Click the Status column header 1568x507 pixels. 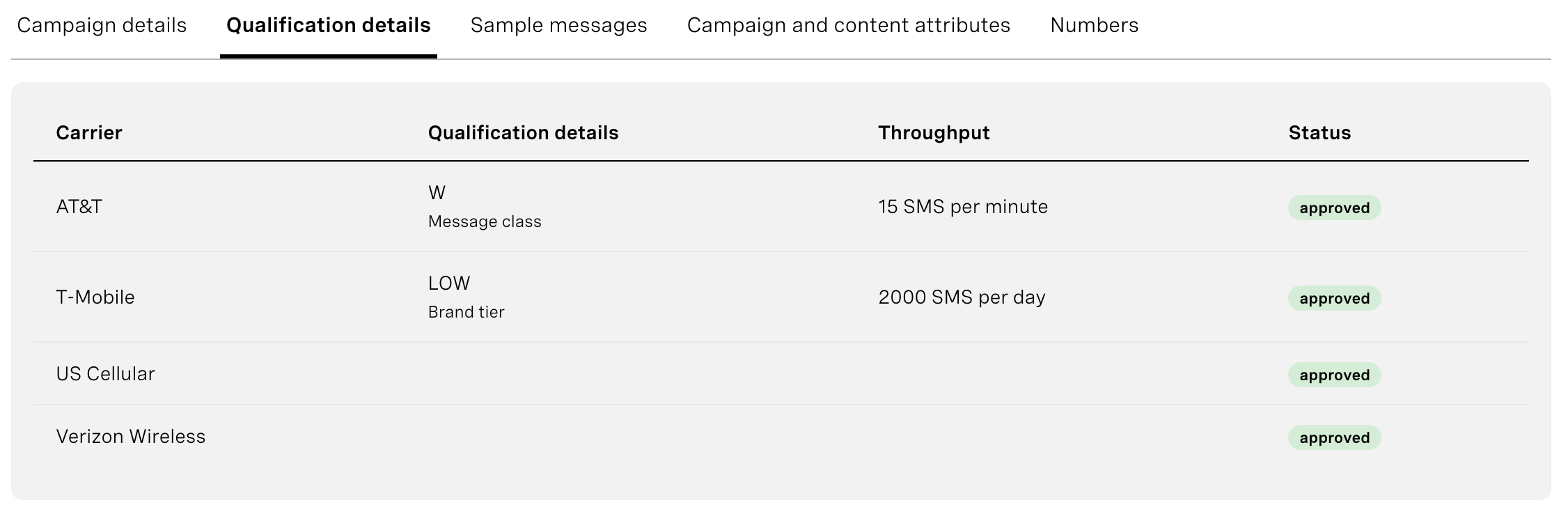point(1319,133)
